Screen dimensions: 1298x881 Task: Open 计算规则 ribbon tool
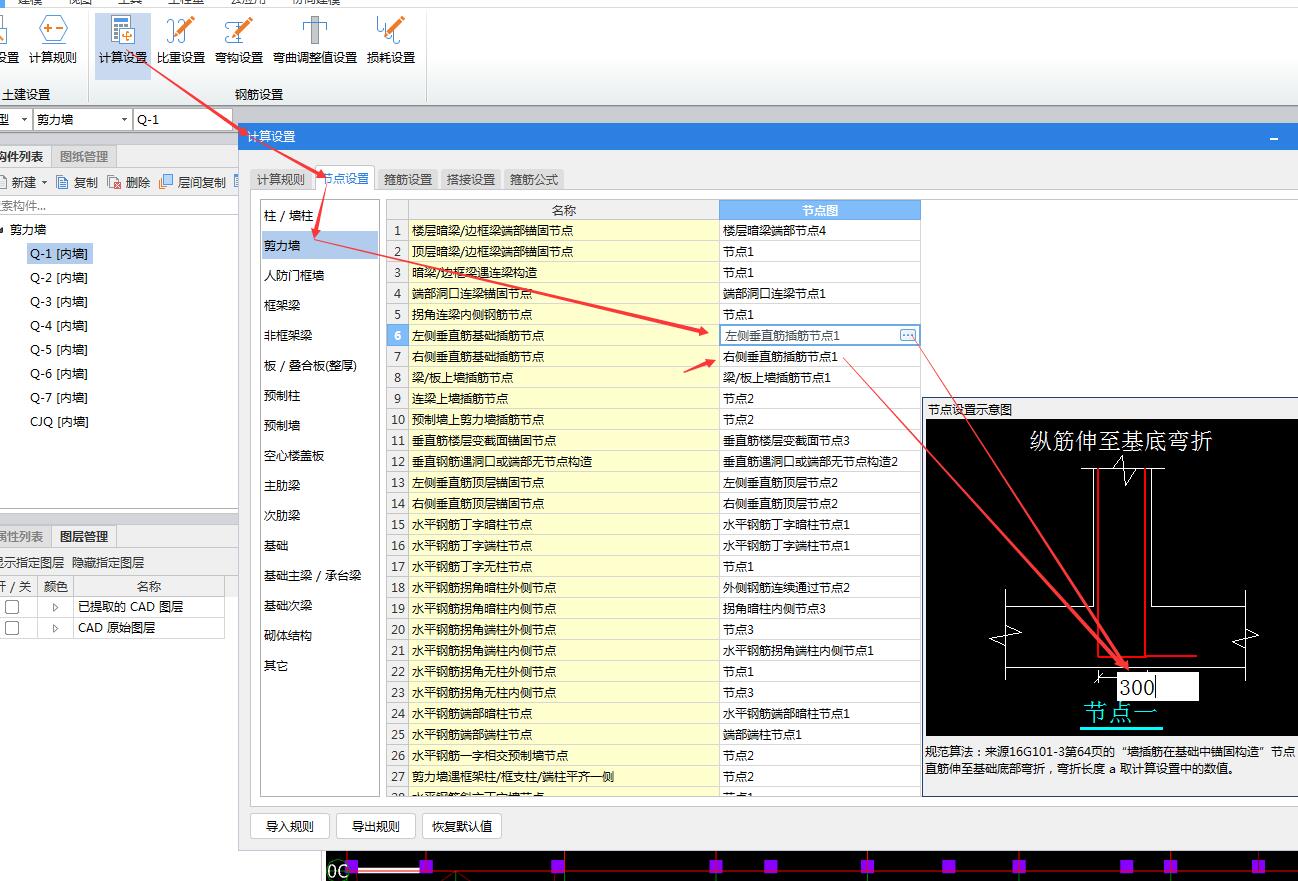(x=53, y=42)
